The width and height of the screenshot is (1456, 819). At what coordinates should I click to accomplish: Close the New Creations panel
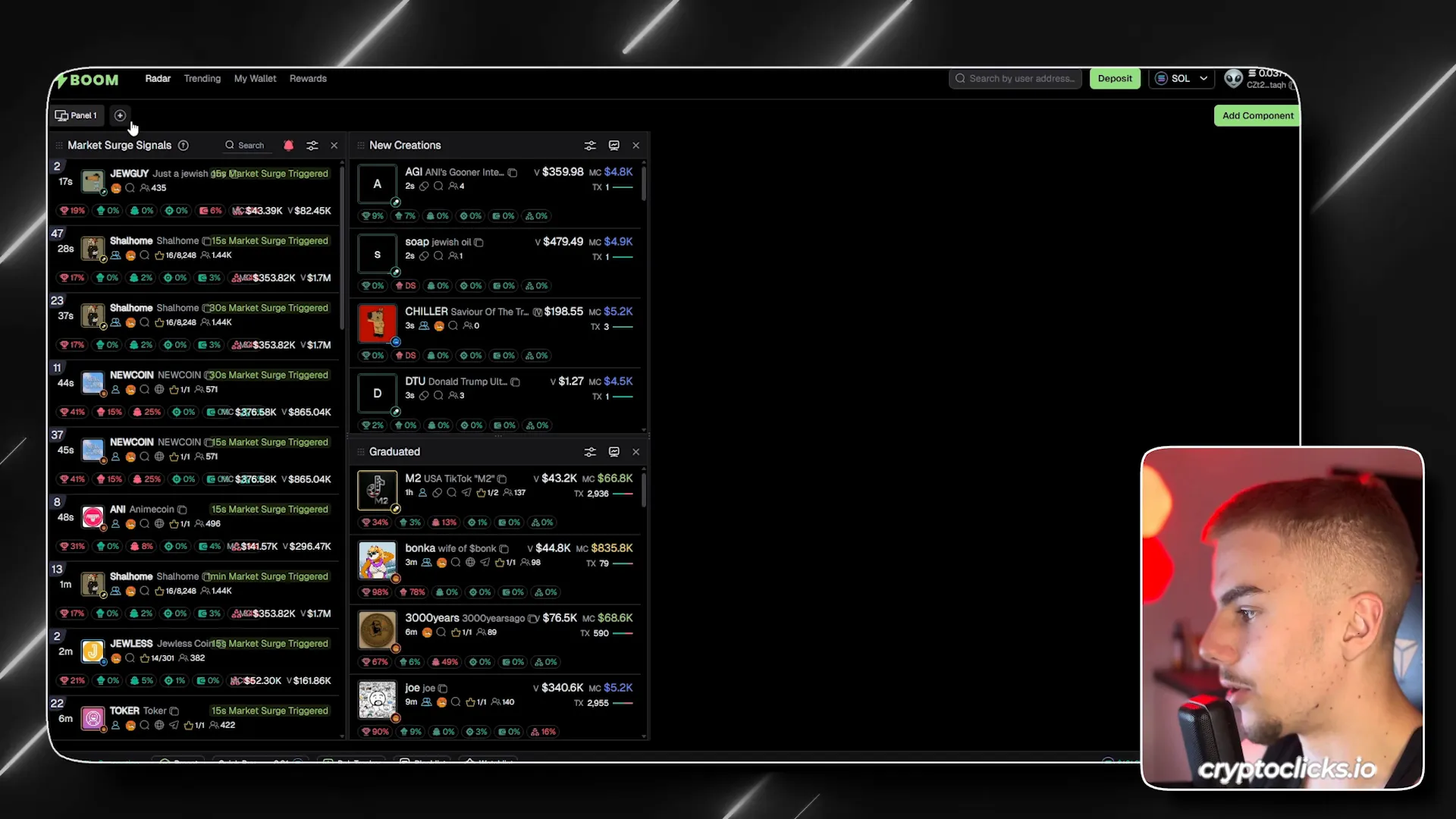pyautogui.click(x=636, y=146)
